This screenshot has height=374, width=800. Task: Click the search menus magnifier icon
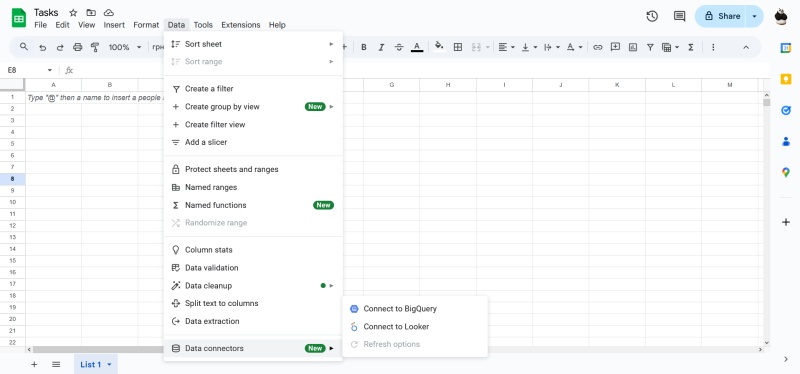point(24,47)
